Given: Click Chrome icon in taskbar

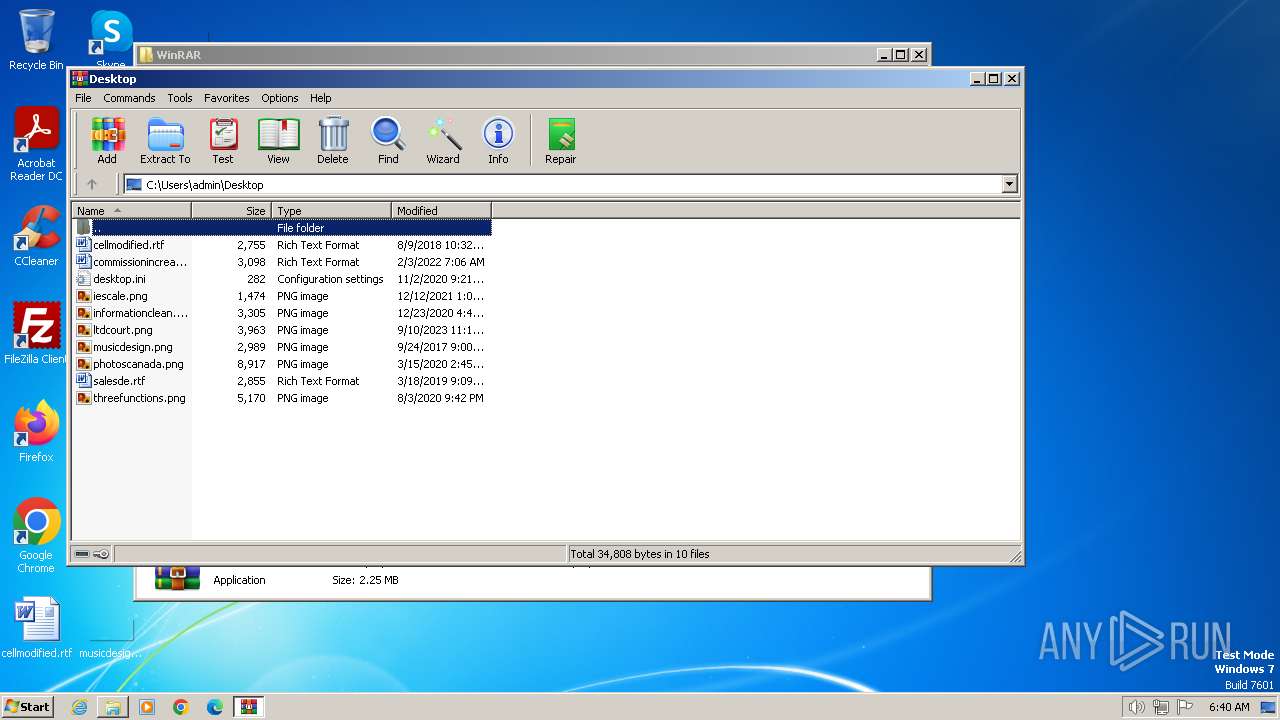Looking at the screenshot, I should tap(181, 707).
